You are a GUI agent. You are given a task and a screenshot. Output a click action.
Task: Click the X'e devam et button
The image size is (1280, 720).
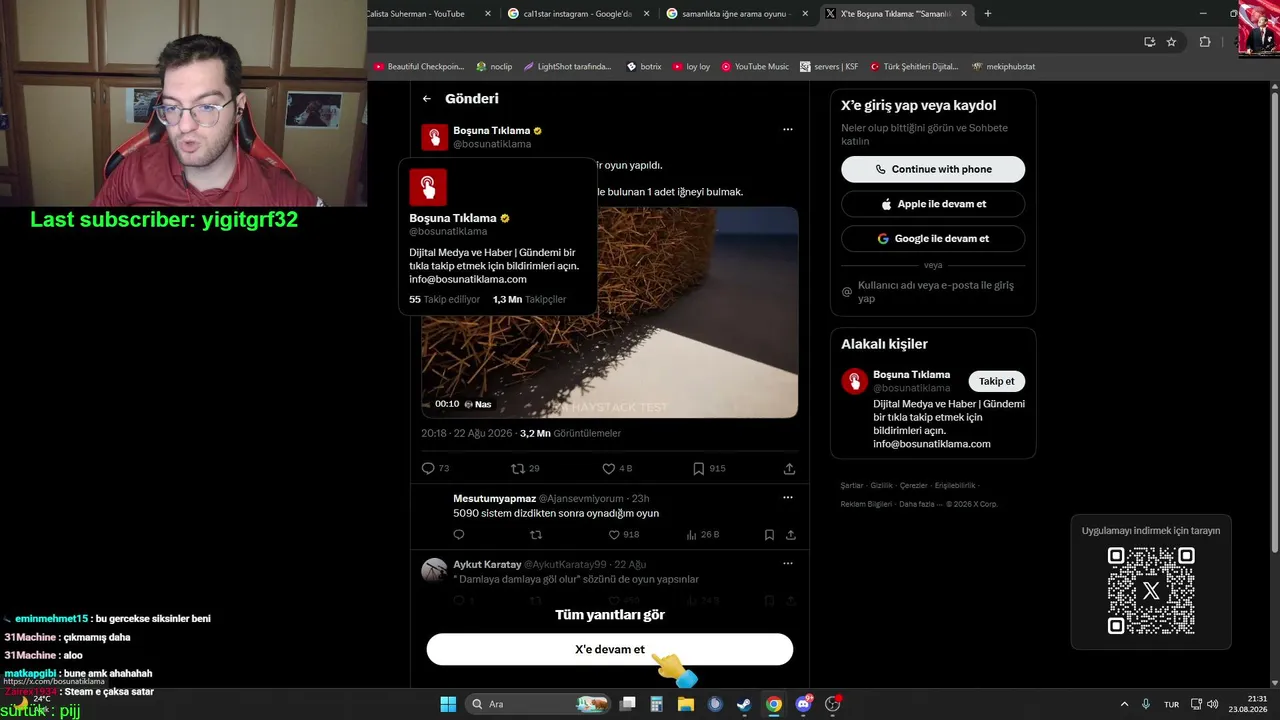[x=610, y=649]
